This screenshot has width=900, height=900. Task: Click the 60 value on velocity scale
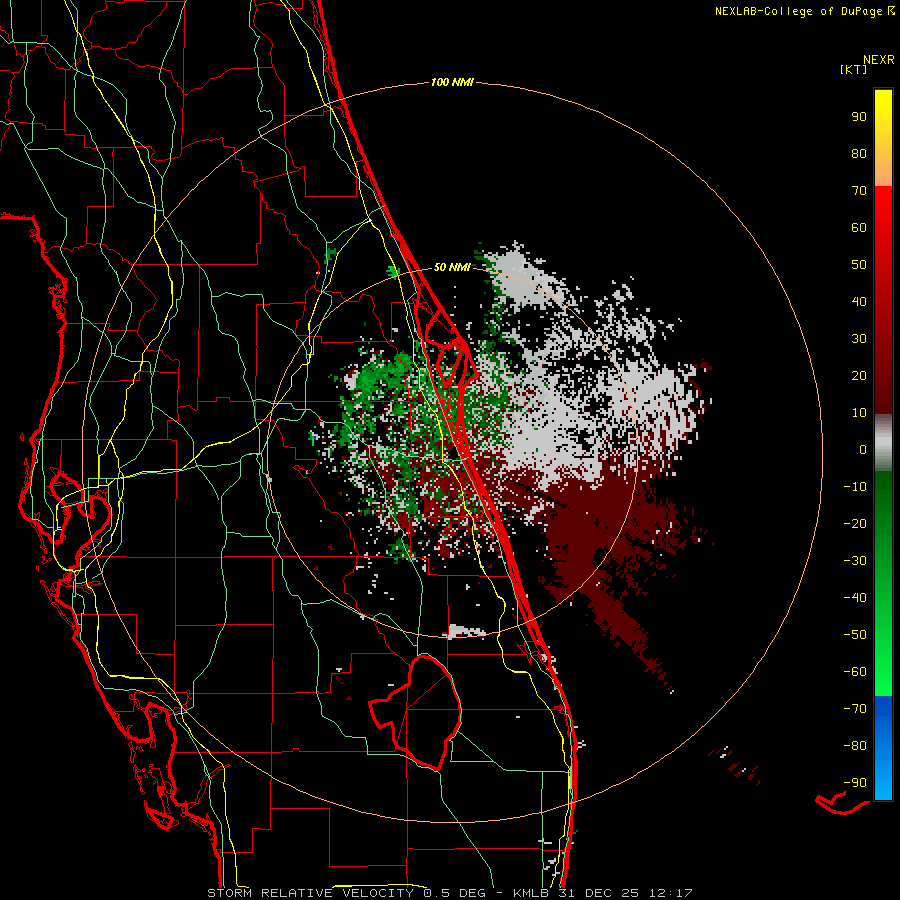tap(859, 227)
